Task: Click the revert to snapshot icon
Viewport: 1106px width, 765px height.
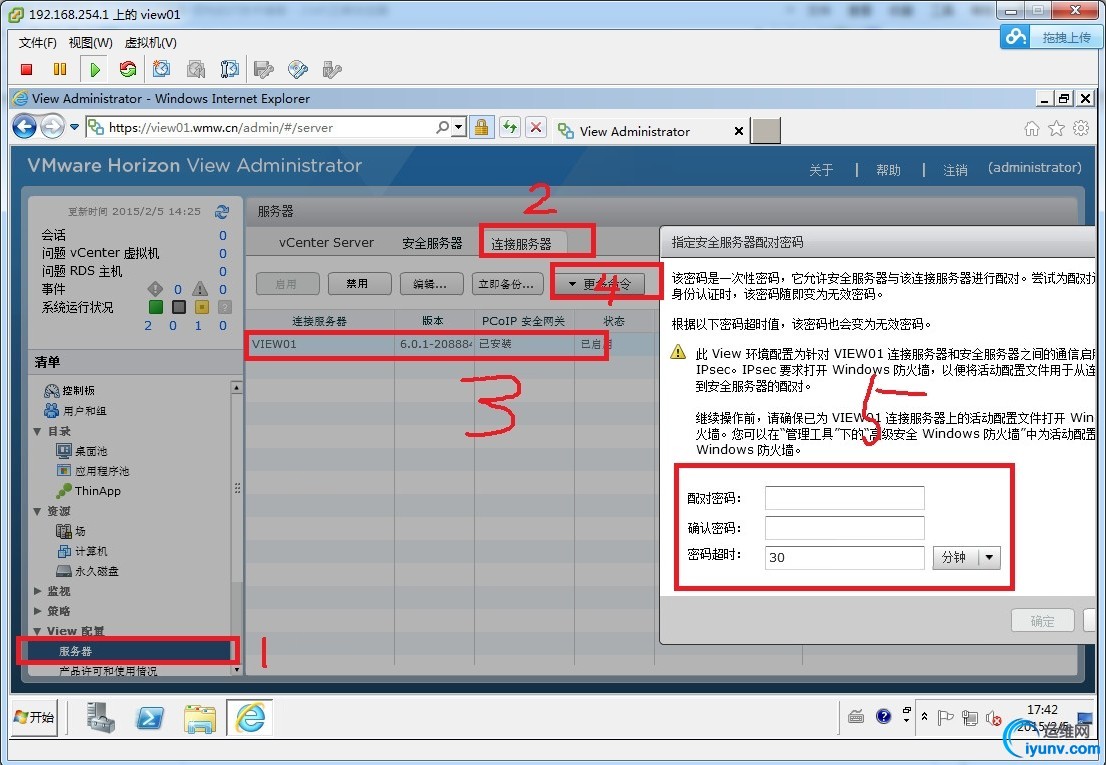Action: (195, 69)
